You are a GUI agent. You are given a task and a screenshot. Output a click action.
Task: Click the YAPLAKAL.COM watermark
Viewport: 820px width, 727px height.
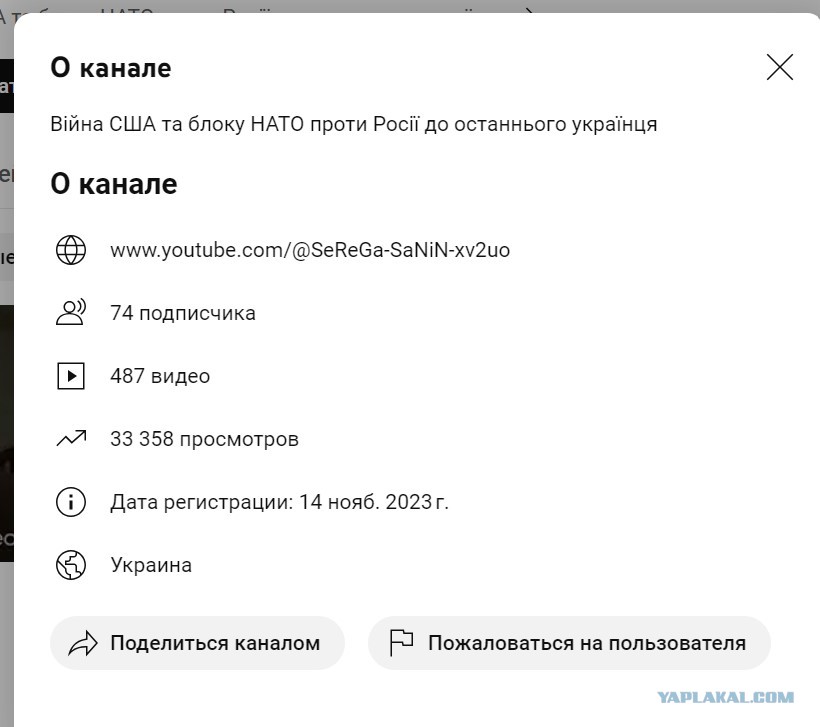pyautogui.click(x=725, y=697)
